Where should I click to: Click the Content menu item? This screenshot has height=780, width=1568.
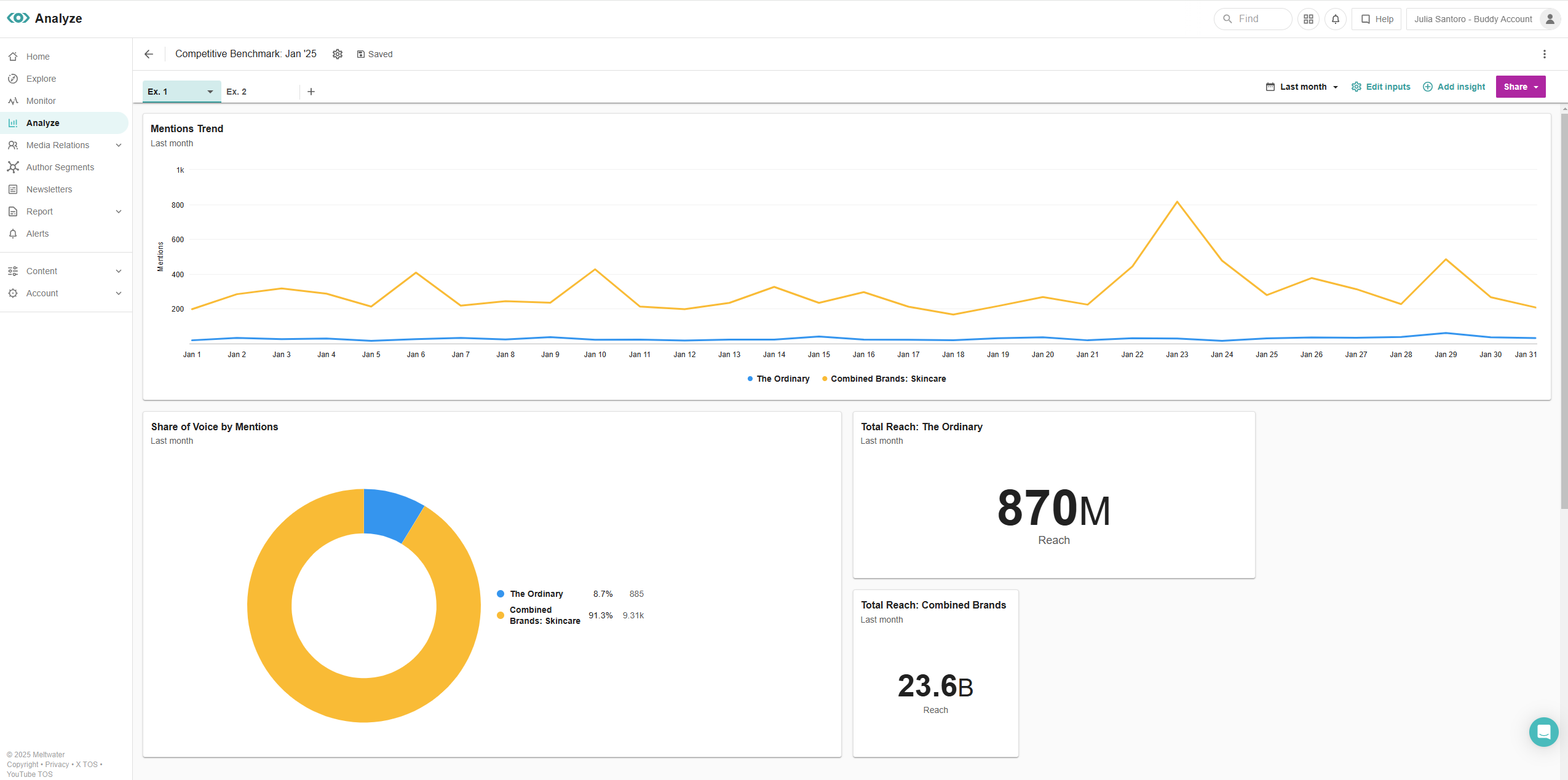pyautogui.click(x=42, y=271)
